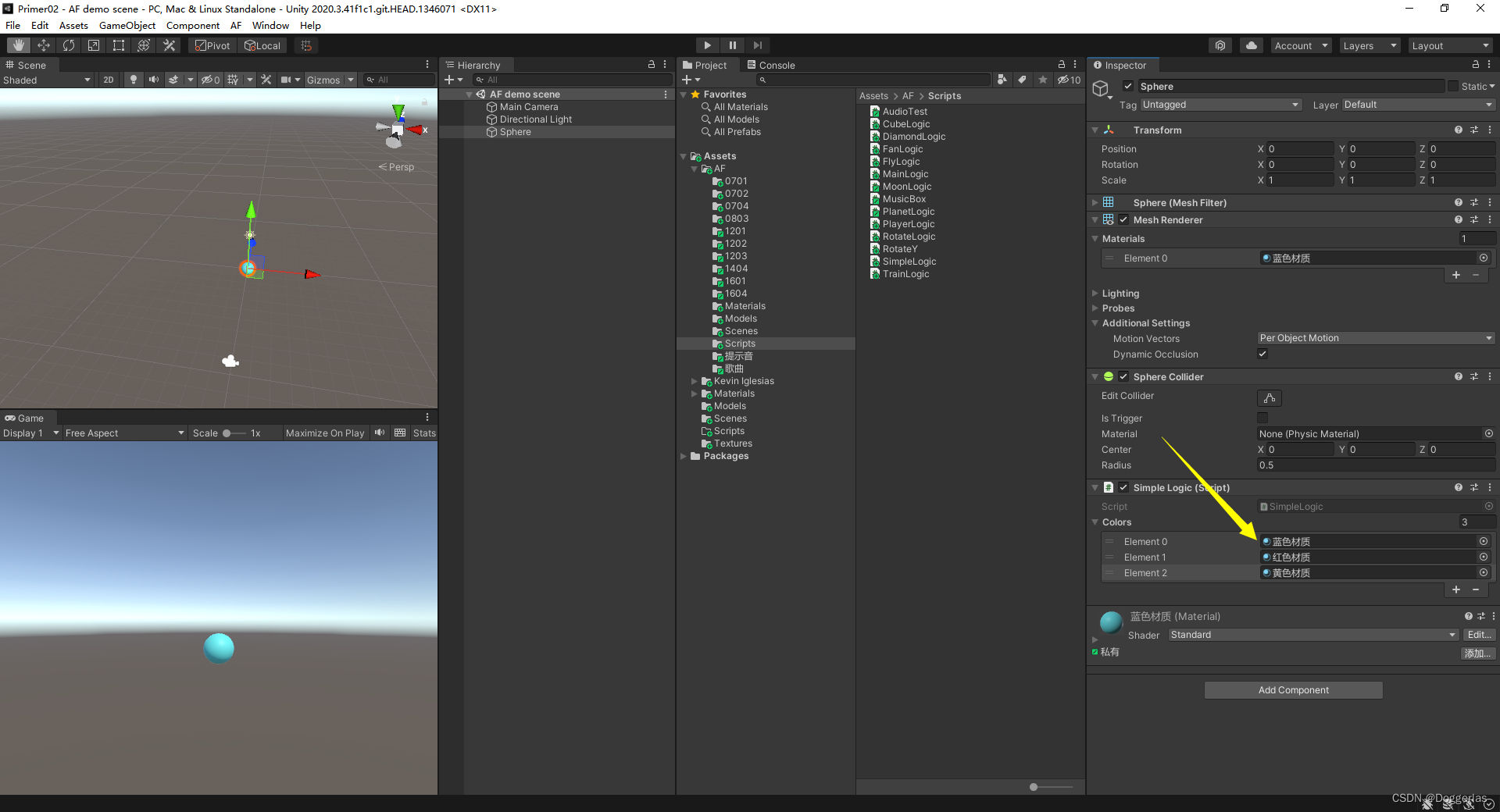The image size is (1500, 812).
Task: Open Layers dropdown in top toolbar
Action: 1369,45
